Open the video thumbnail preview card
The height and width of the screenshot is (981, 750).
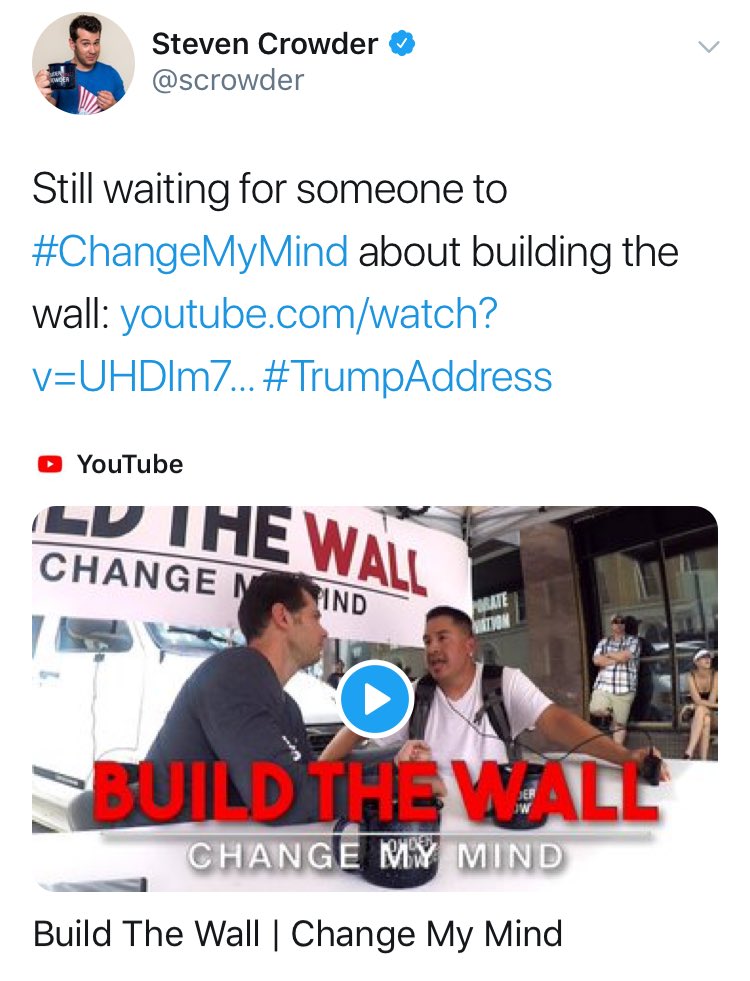tap(375, 698)
